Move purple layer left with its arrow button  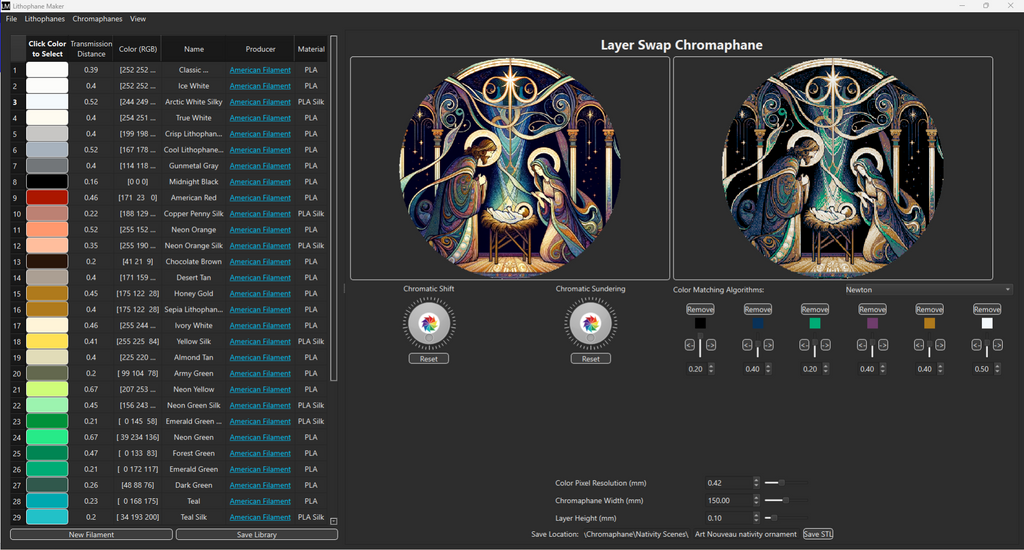(861, 345)
